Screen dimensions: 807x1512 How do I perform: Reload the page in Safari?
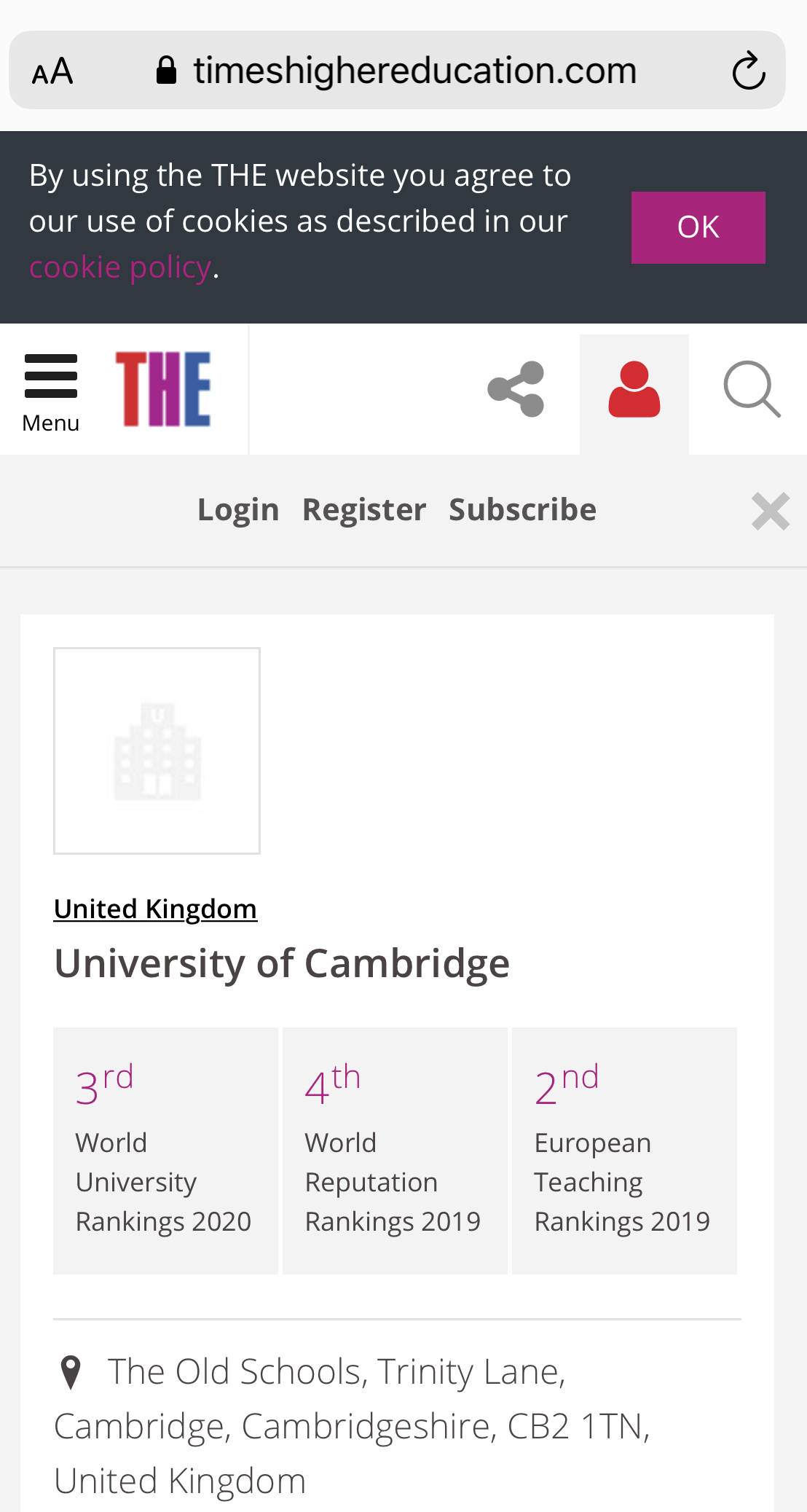748,71
